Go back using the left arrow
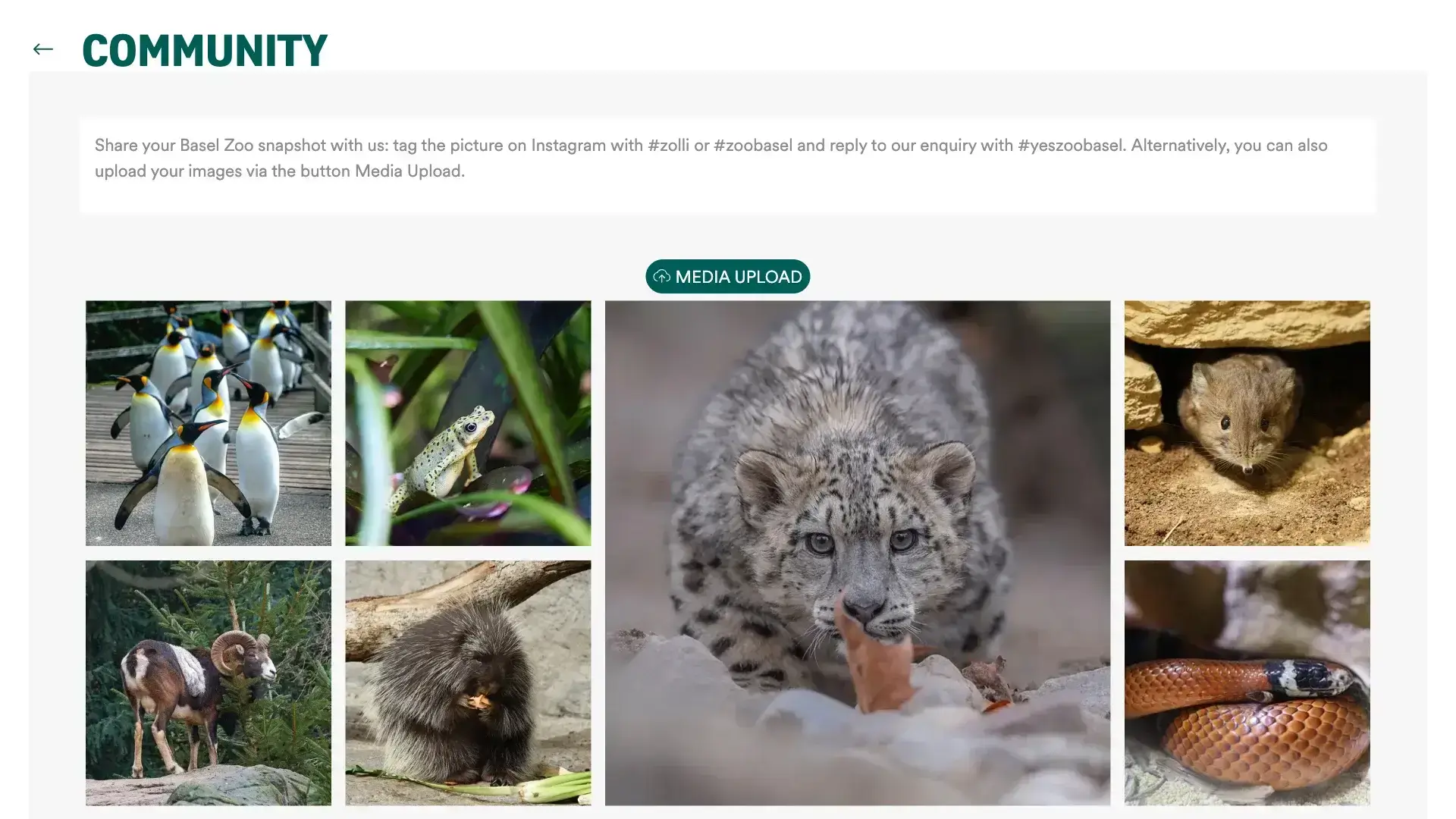 click(x=43, y=49)
